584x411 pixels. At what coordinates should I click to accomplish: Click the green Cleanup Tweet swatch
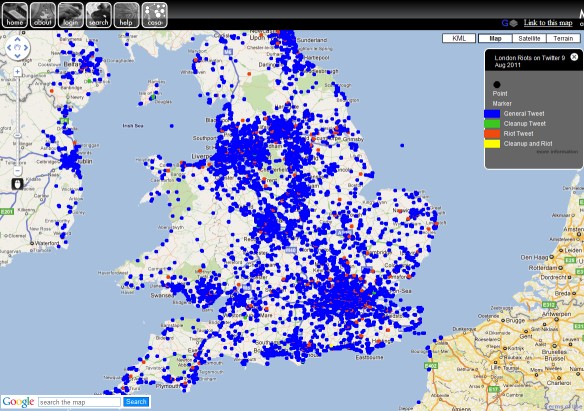(492, 124)
